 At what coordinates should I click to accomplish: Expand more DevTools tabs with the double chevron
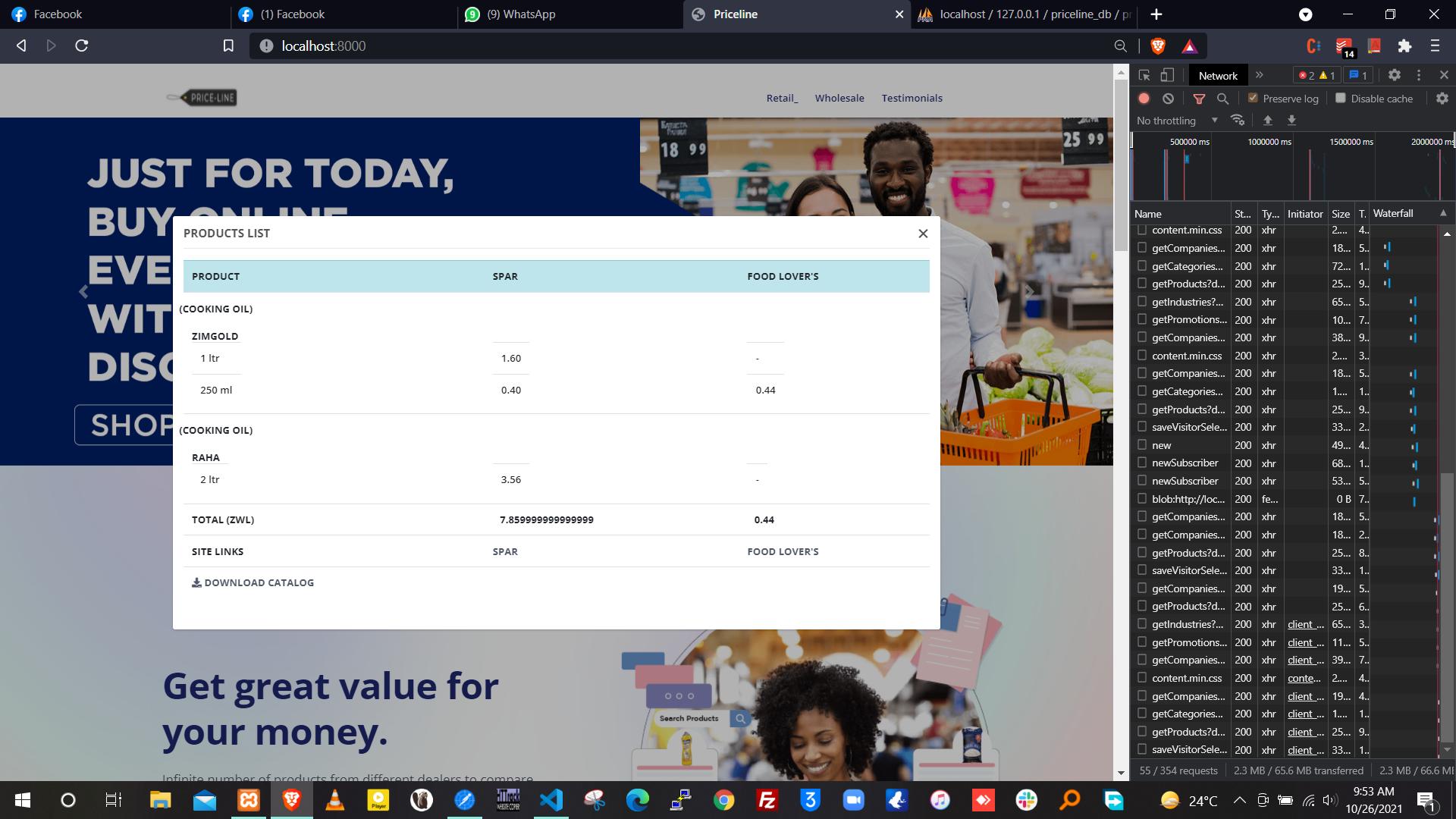coord(1260,75)
